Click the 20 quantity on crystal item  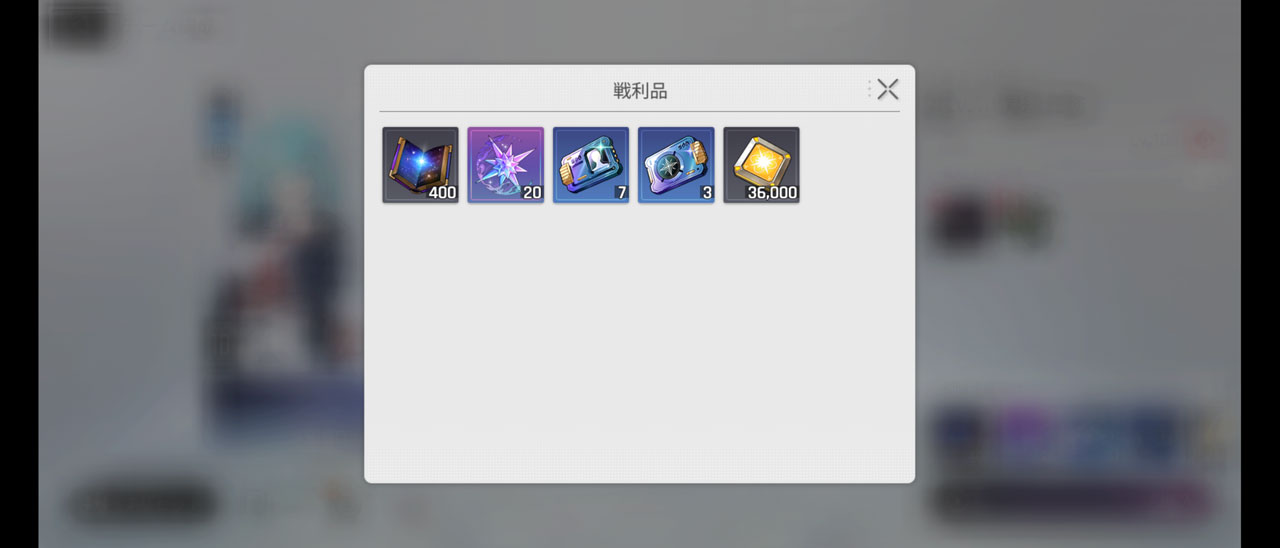(x=532, y=192)
